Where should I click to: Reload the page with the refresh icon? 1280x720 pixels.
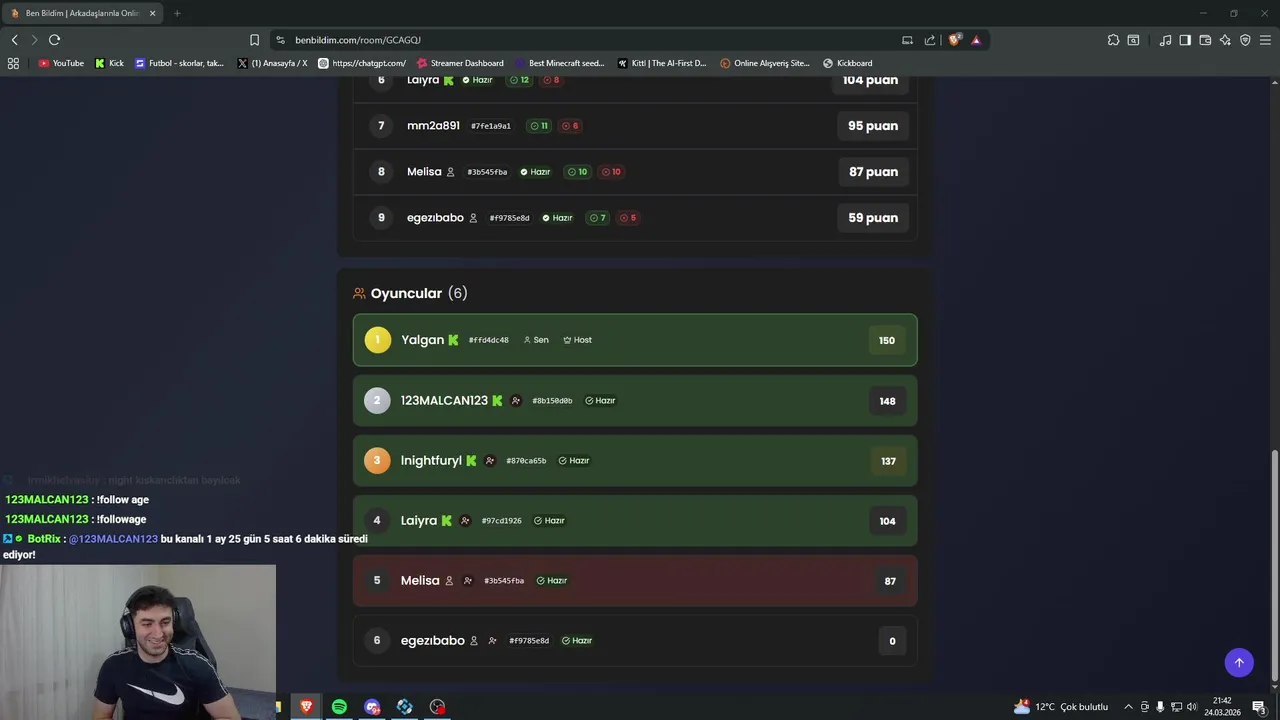click(x=54, y=40)
